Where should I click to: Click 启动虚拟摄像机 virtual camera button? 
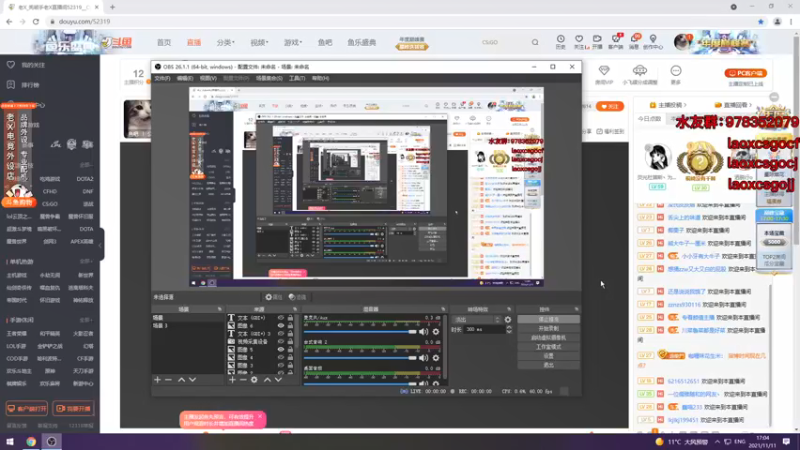click(x=548, y=338)
